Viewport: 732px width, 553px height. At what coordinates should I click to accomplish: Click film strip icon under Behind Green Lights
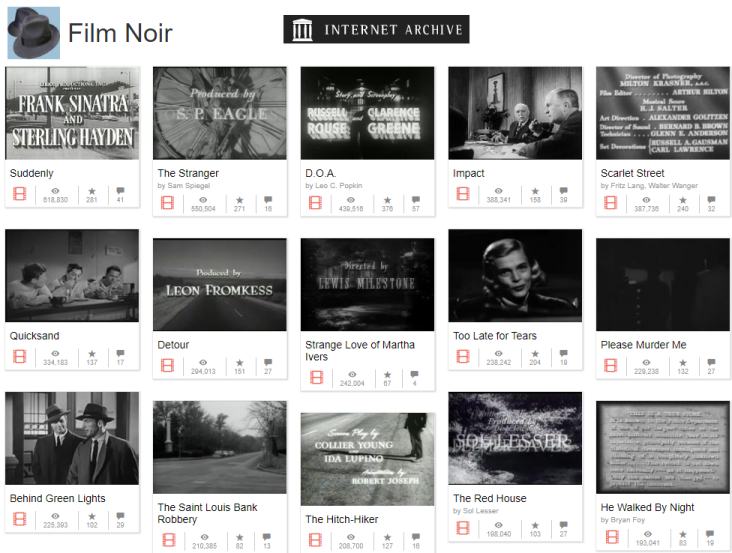click(x=20, y=519)
